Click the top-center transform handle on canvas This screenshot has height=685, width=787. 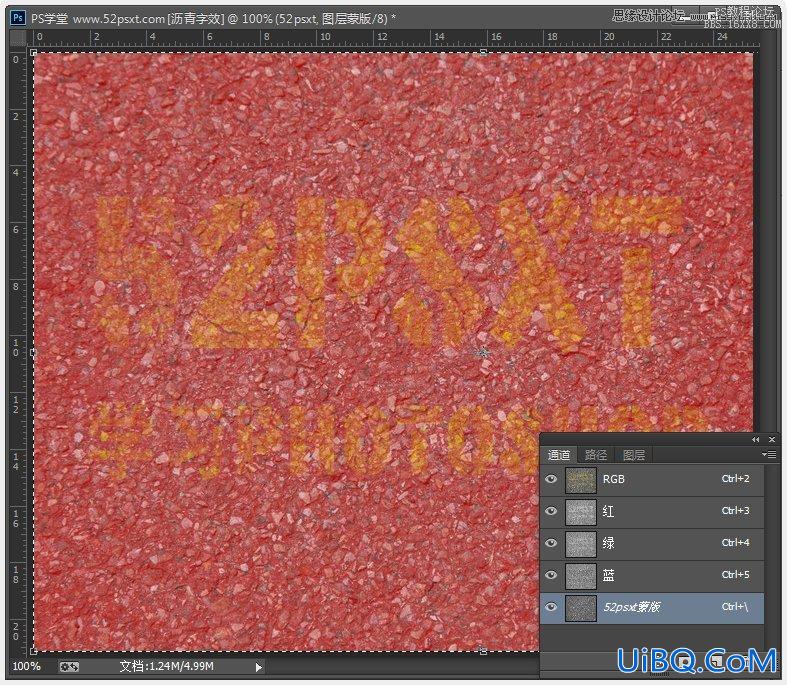point(483,52)
